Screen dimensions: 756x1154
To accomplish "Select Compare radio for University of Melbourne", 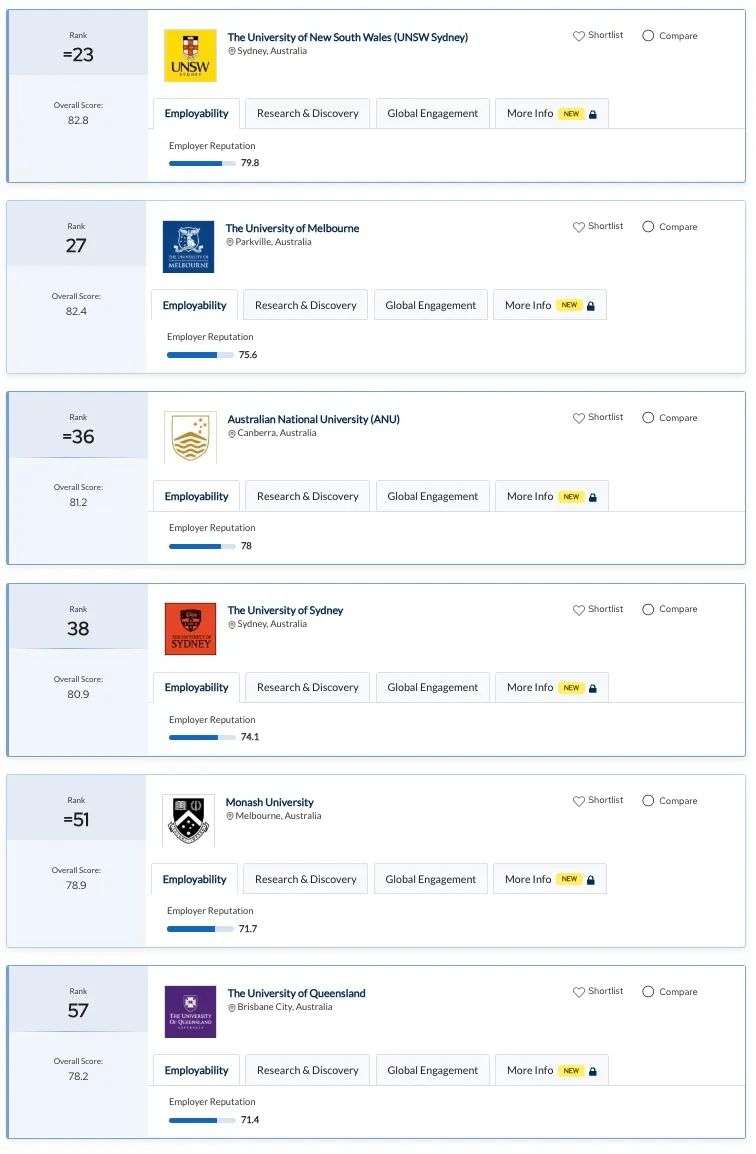I will click(648, 227).
